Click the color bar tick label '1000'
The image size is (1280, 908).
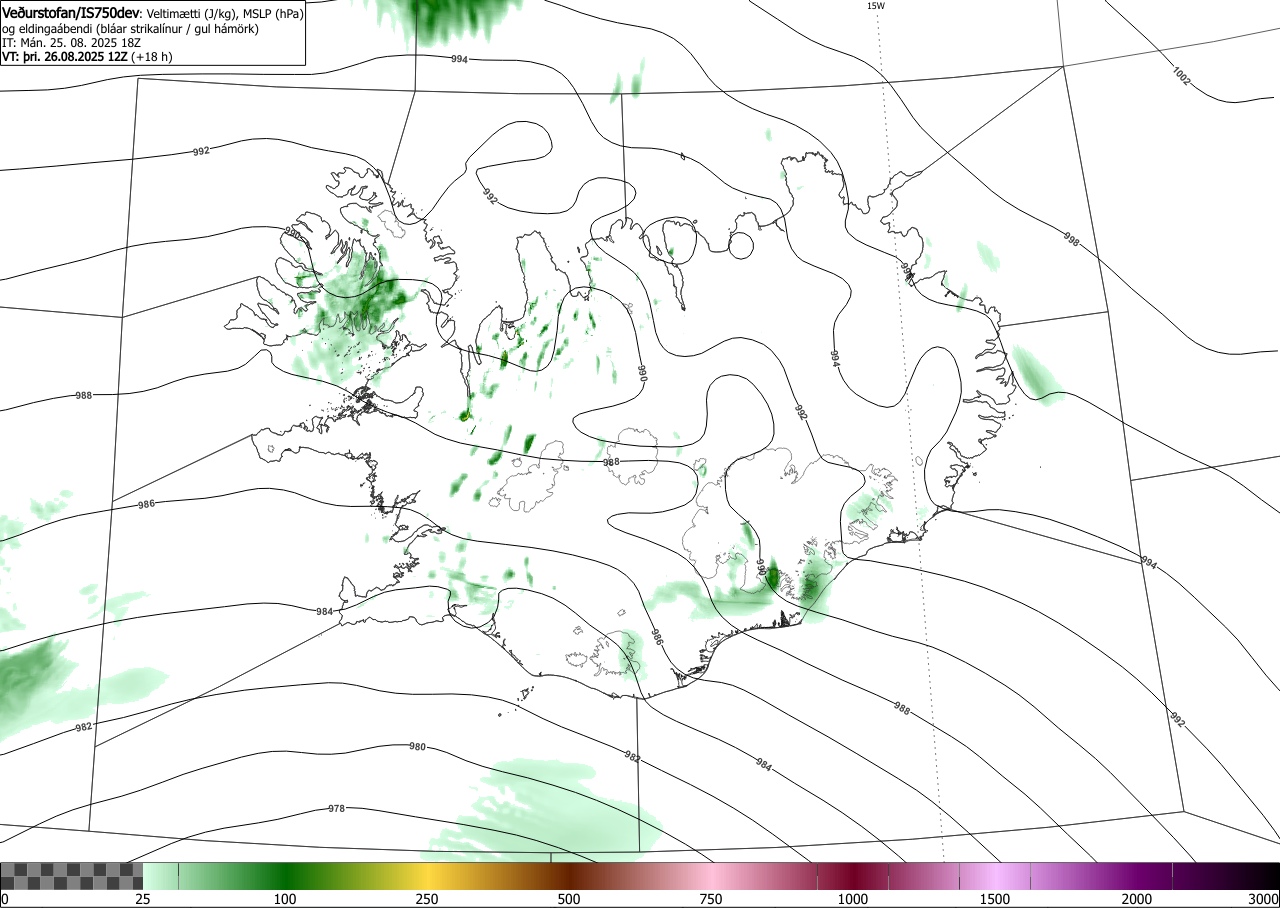853,899
